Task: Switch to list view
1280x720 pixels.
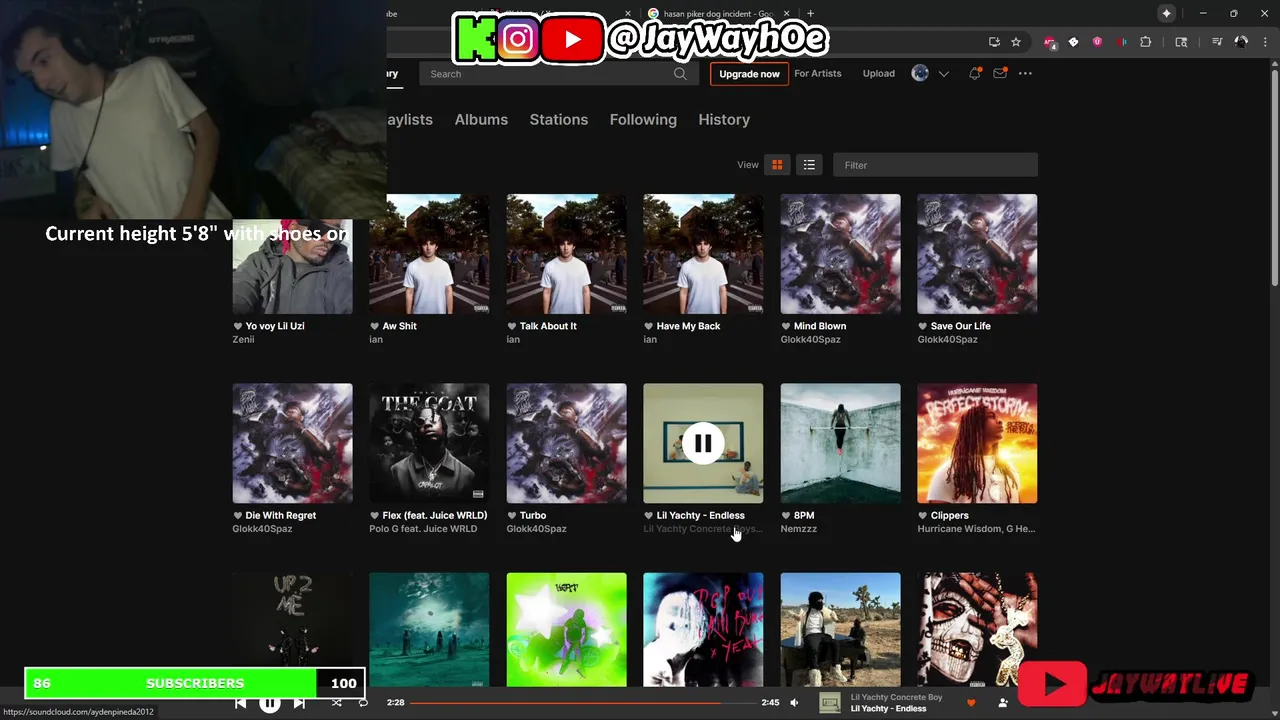Action: click(809, 165)
